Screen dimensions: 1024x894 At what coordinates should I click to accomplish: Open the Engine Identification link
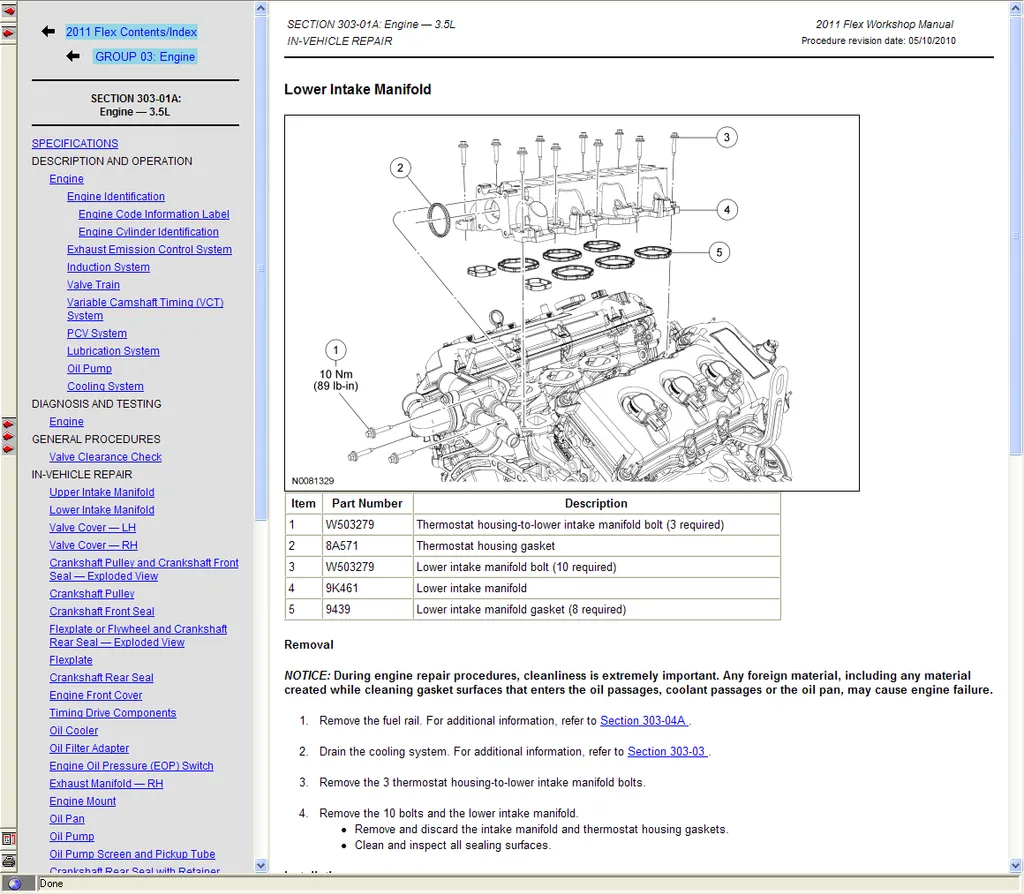(x=116, y=196)
